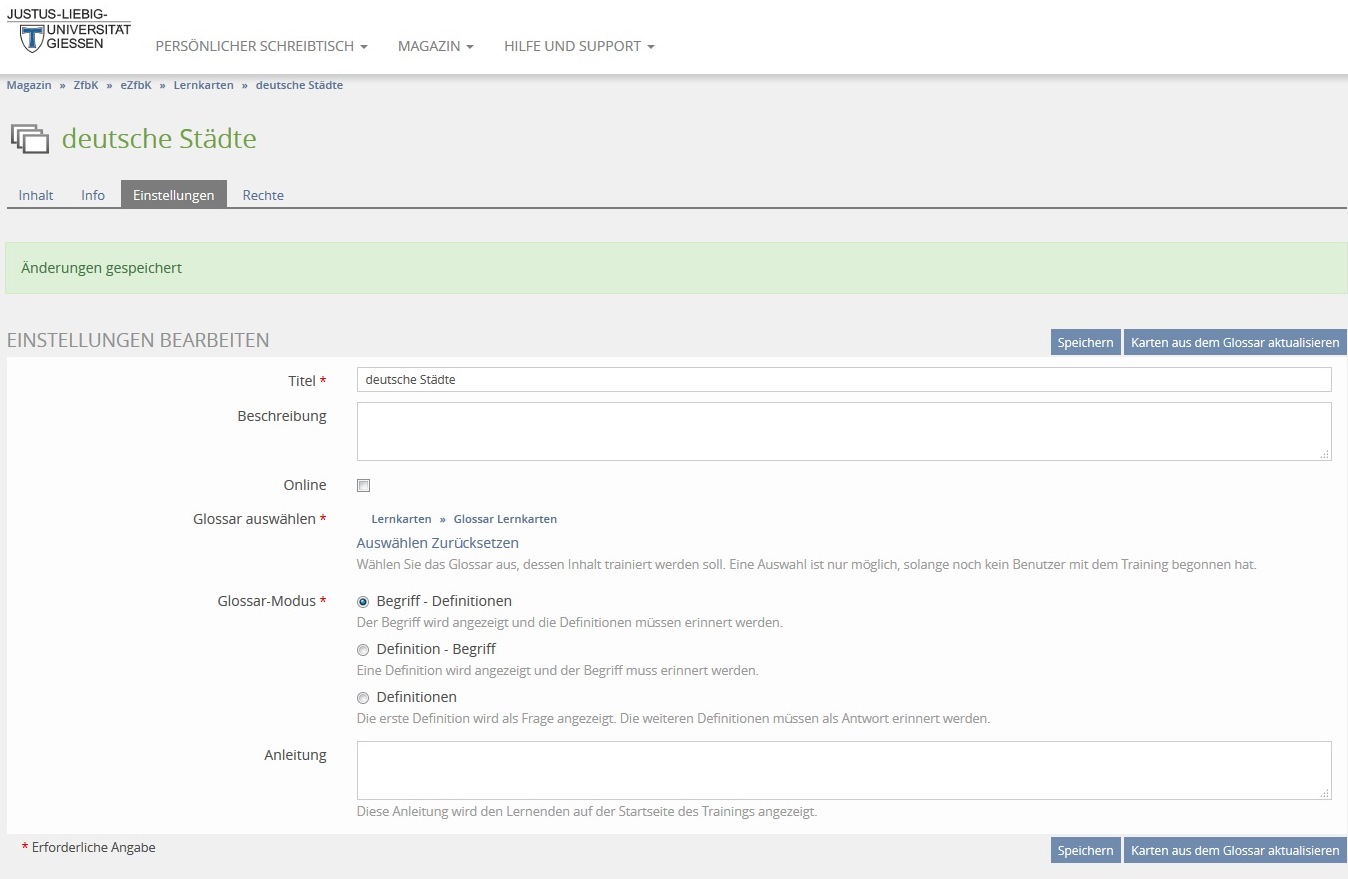Open Hilfe und Support dropdown
This screenshot has height=879, width=1348.
pyautogui.click(x=579, y=46)
